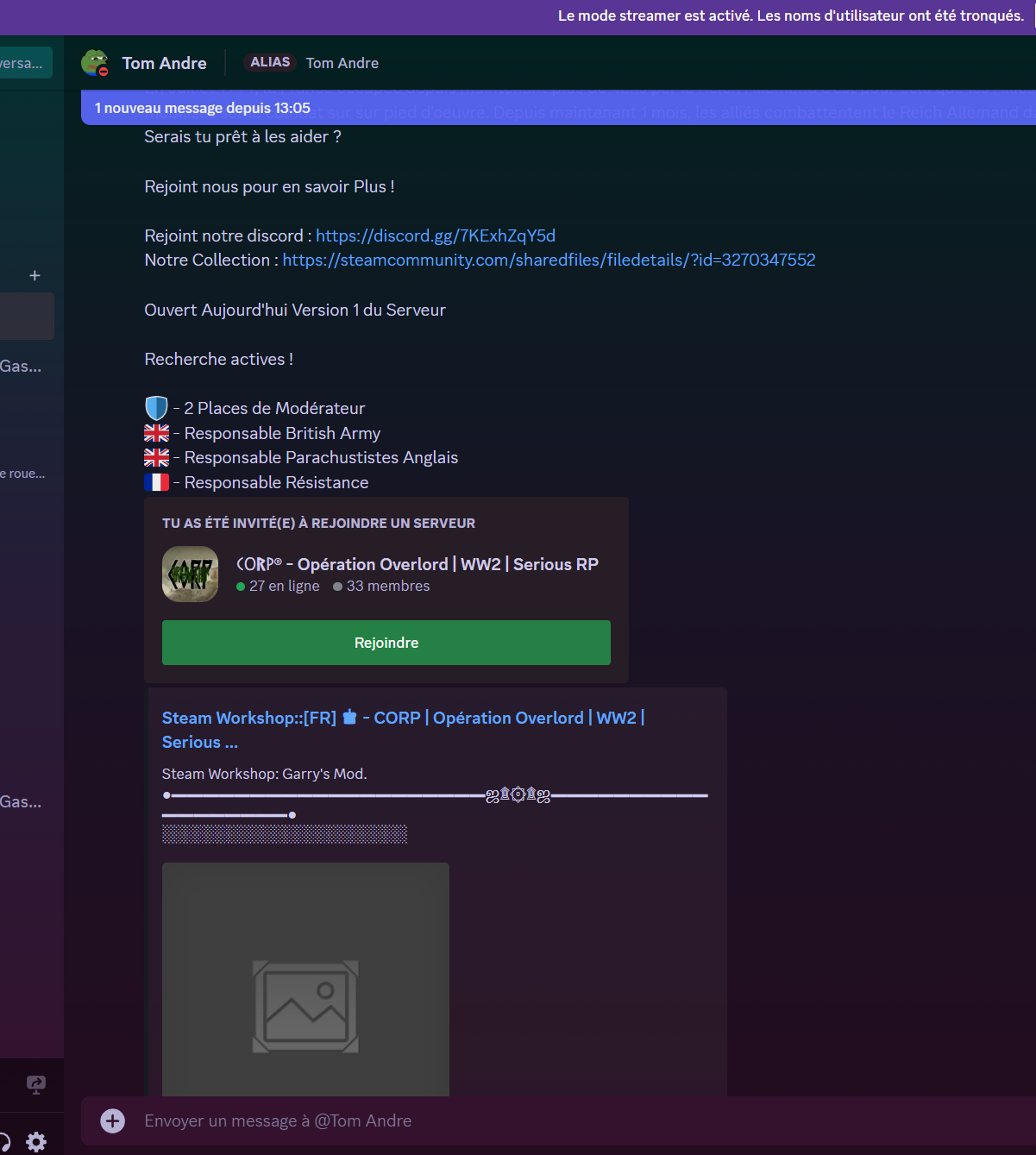Click the invited-to-join-a-server heading text

(x=318, y=523)
